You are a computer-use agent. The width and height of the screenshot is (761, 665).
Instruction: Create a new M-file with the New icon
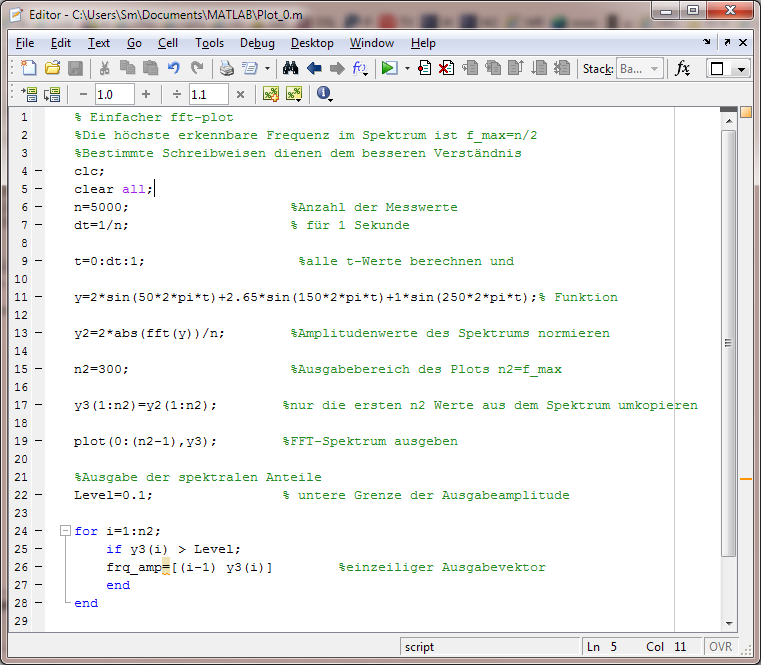pyautogui.click(x=29, y=68)
